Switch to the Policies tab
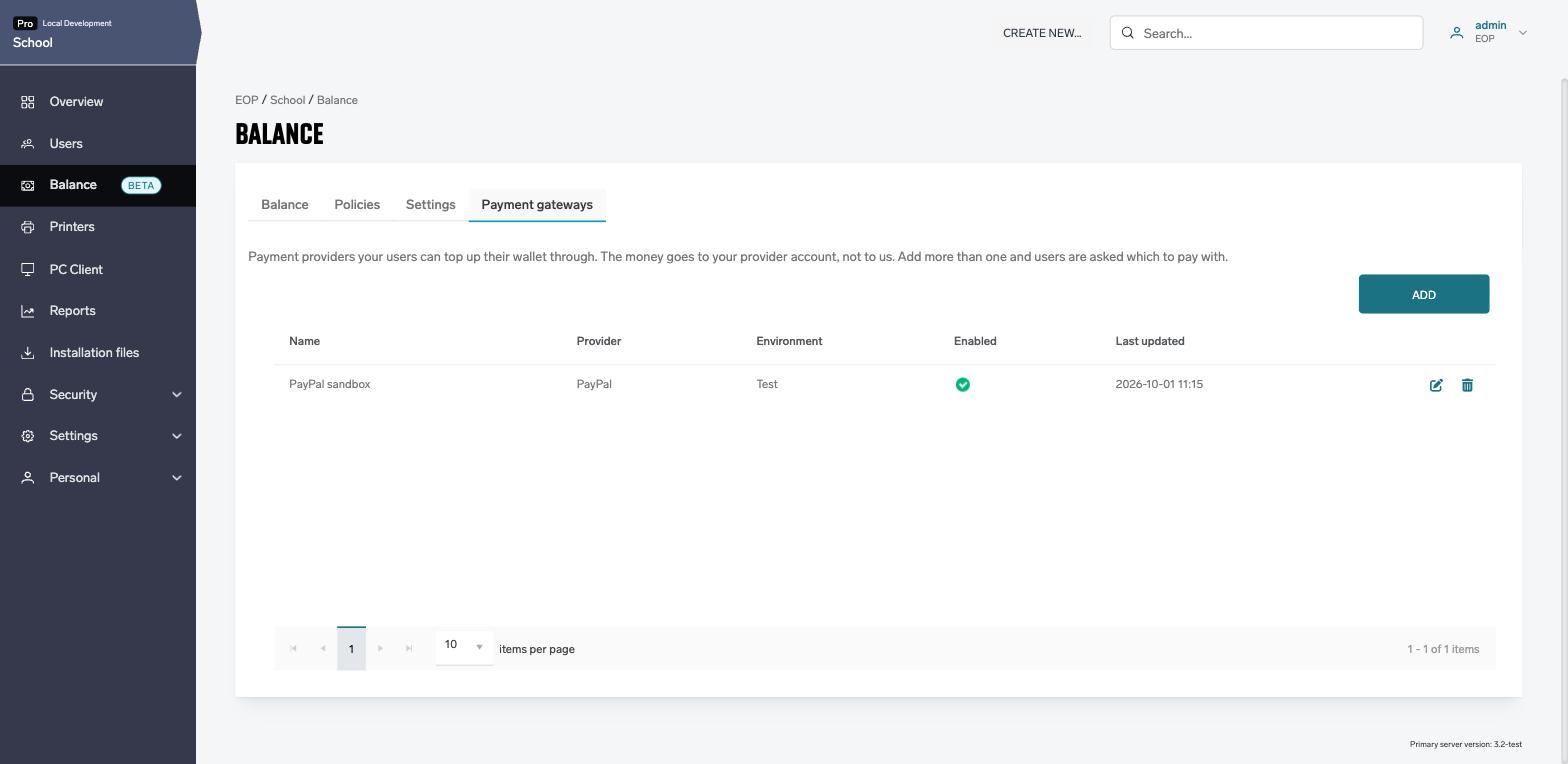1568x764 pixels. 357,205
